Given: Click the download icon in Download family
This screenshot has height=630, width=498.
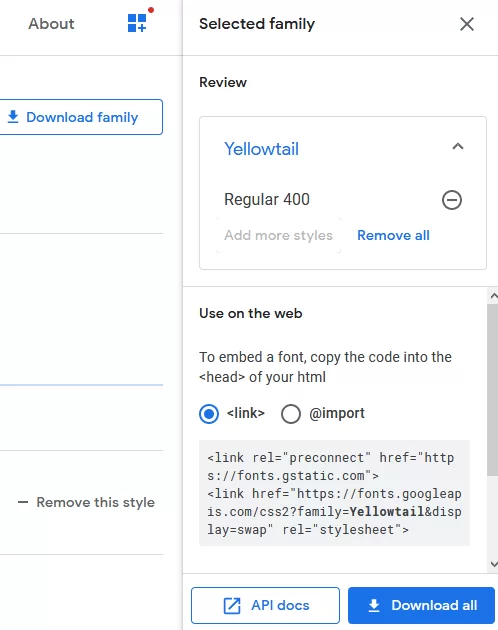Looking at the screenshot, I should (13, 117).
